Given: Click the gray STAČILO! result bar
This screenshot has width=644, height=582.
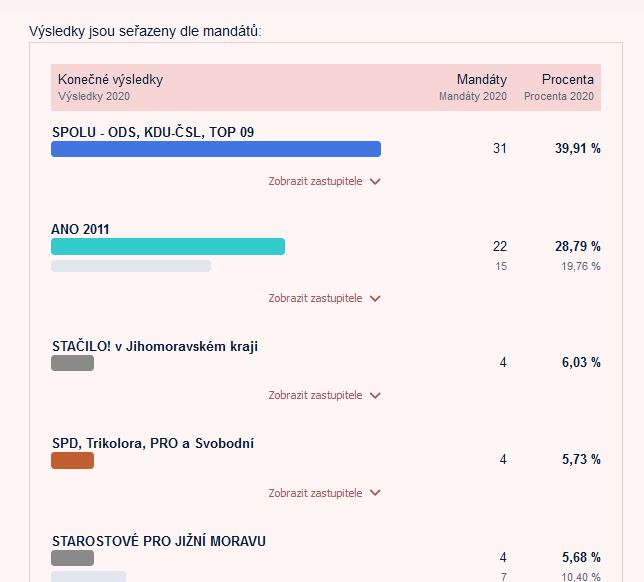Looking at the screenshot, I should [x=72, y=363].
